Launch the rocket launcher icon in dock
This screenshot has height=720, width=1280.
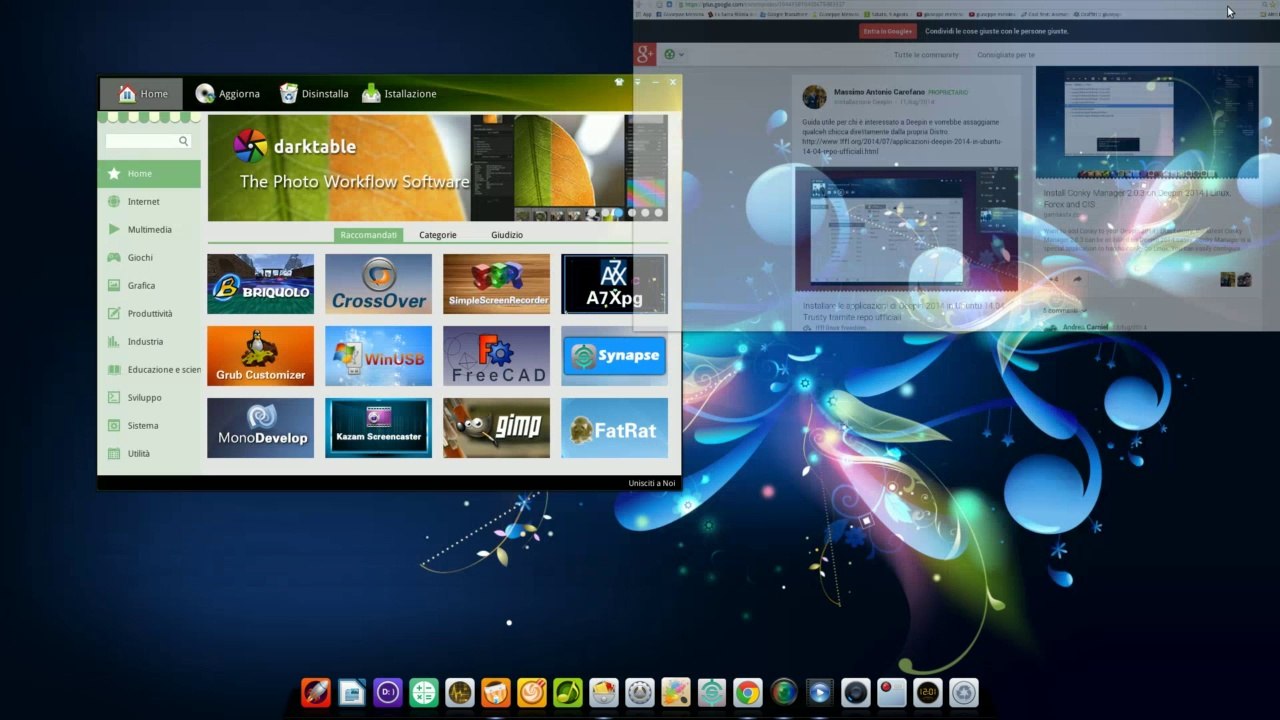(316, 692)
